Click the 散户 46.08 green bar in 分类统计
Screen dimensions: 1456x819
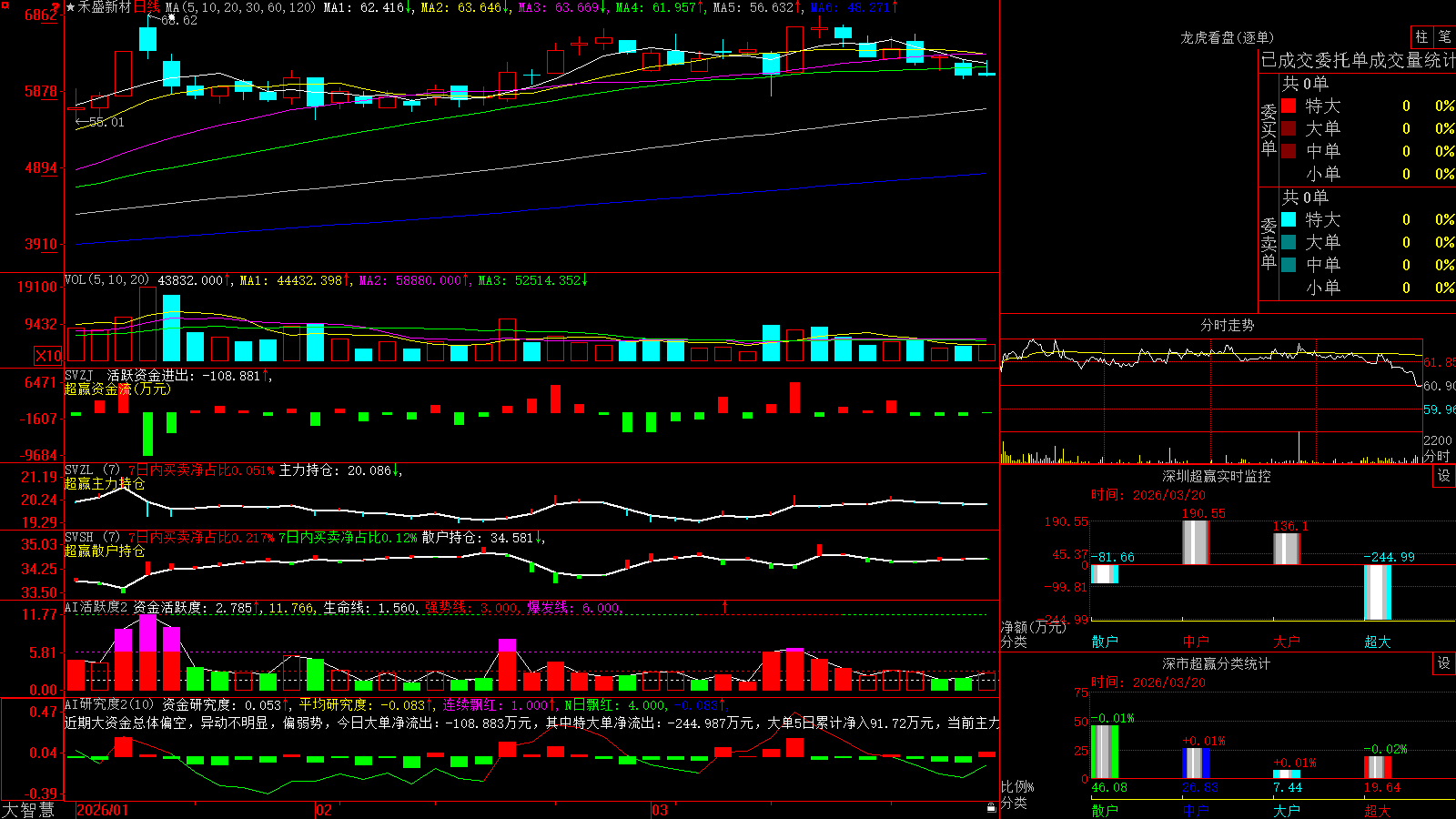(1105, 752)
